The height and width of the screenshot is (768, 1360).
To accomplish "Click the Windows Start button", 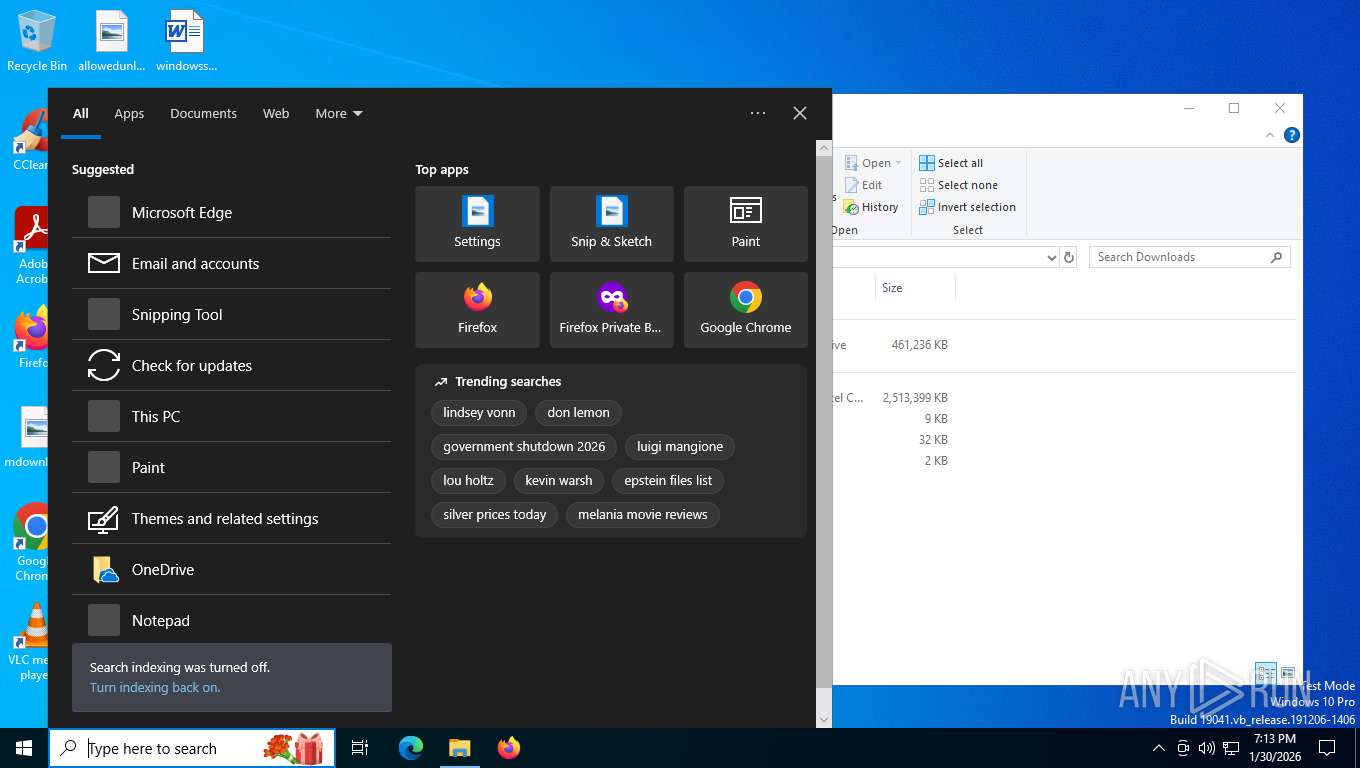I will (24, 748).
